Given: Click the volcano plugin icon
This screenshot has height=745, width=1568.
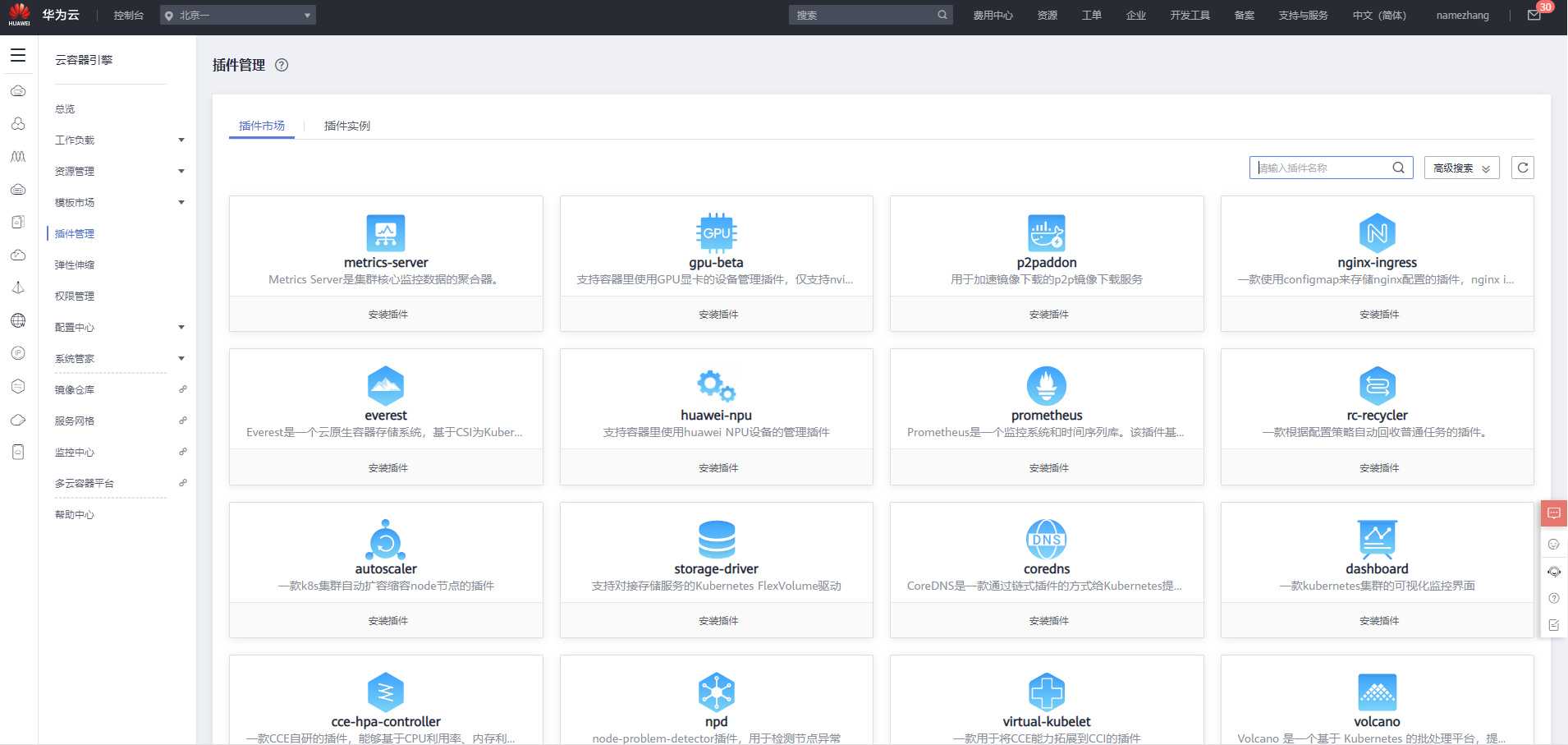Looking at the screenshot, I should click(x=1378, y=692).
